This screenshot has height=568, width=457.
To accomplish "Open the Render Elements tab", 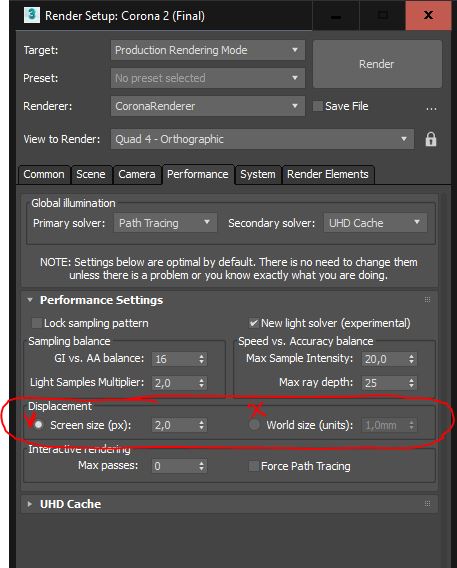I will pyautogui.click(x=328, y=174).
